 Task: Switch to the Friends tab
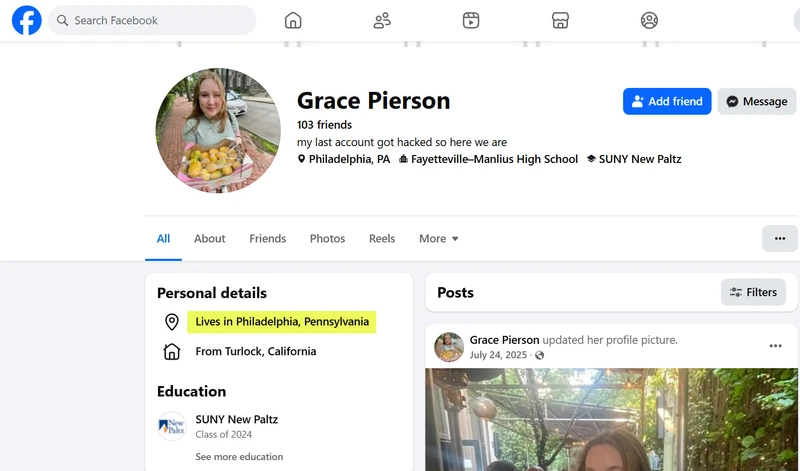267,238
